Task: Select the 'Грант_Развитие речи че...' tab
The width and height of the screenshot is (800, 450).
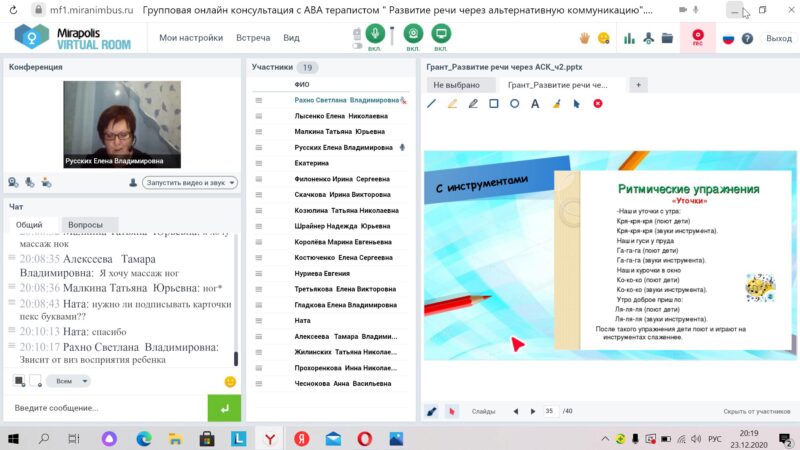Action: [557, 85]
